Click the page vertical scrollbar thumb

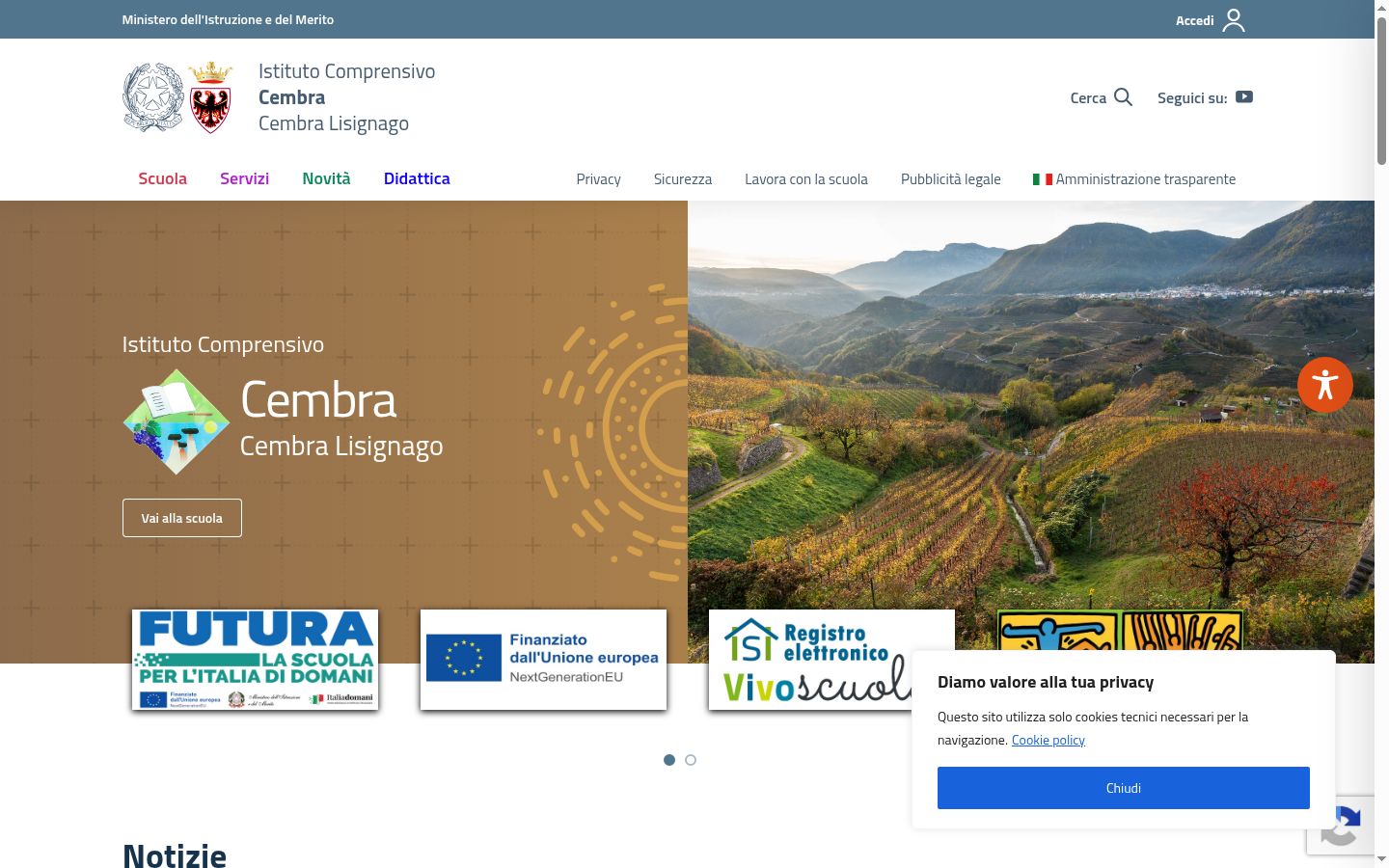point(1381,92)
